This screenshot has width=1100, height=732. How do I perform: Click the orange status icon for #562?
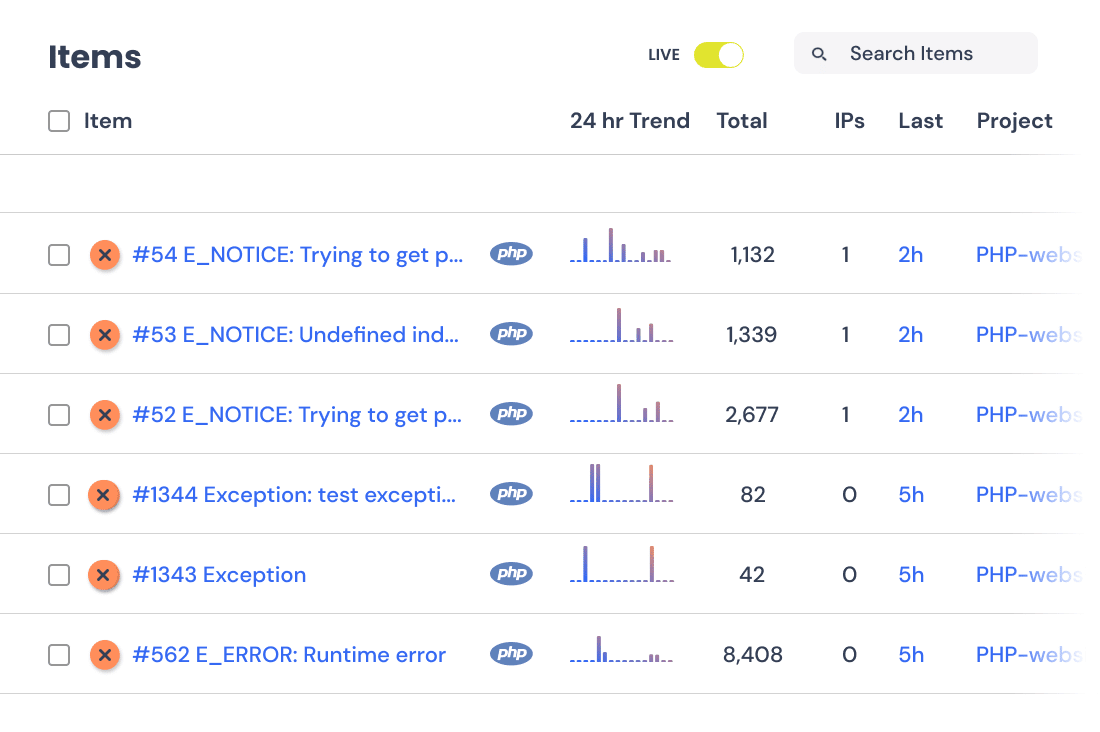[105, 654]
